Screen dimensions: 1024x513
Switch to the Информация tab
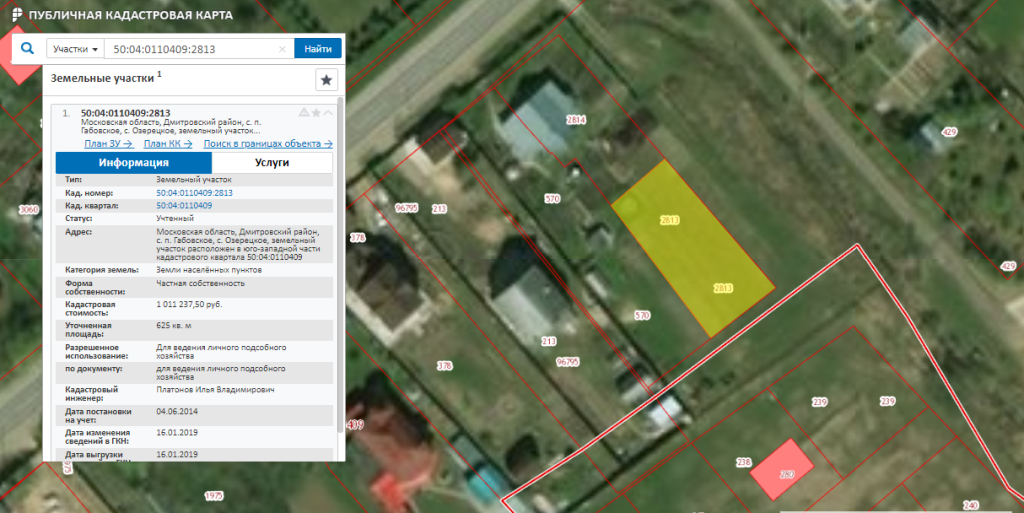coord(133,162)
